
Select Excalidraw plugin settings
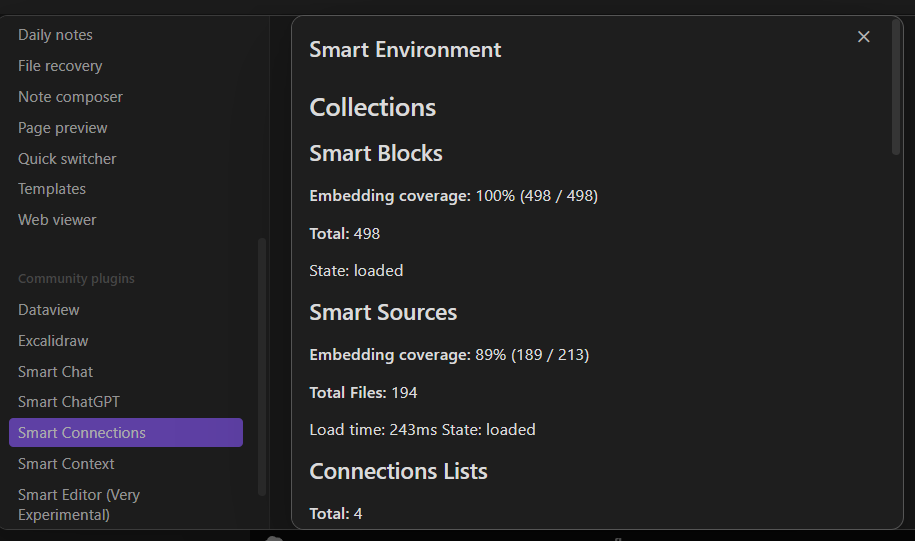(53, 341)
